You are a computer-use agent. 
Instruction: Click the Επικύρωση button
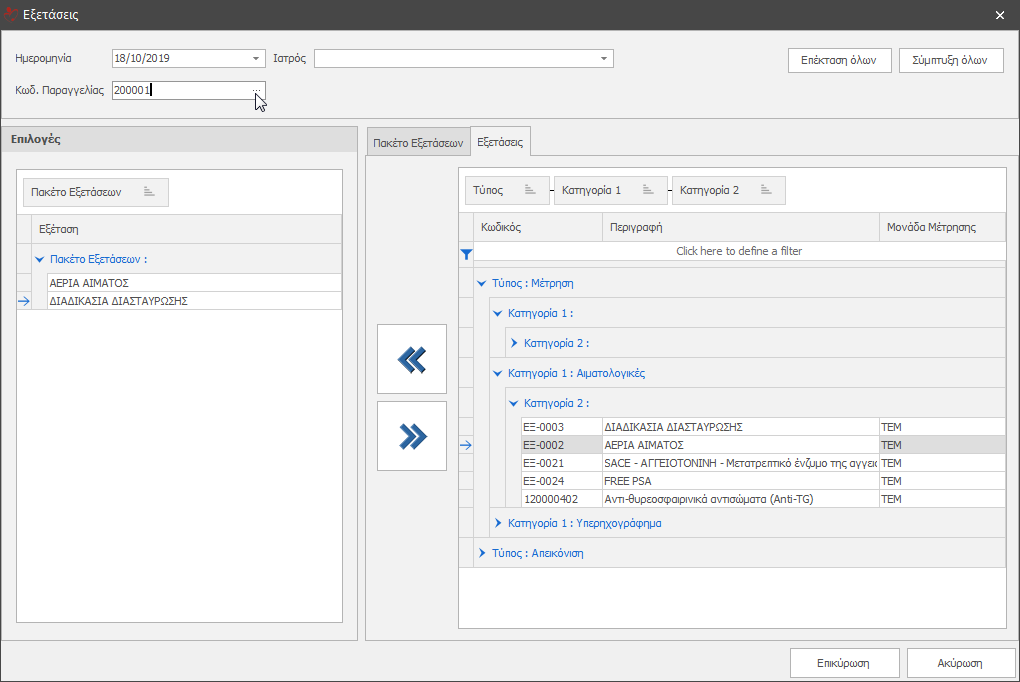pos(842,663)
